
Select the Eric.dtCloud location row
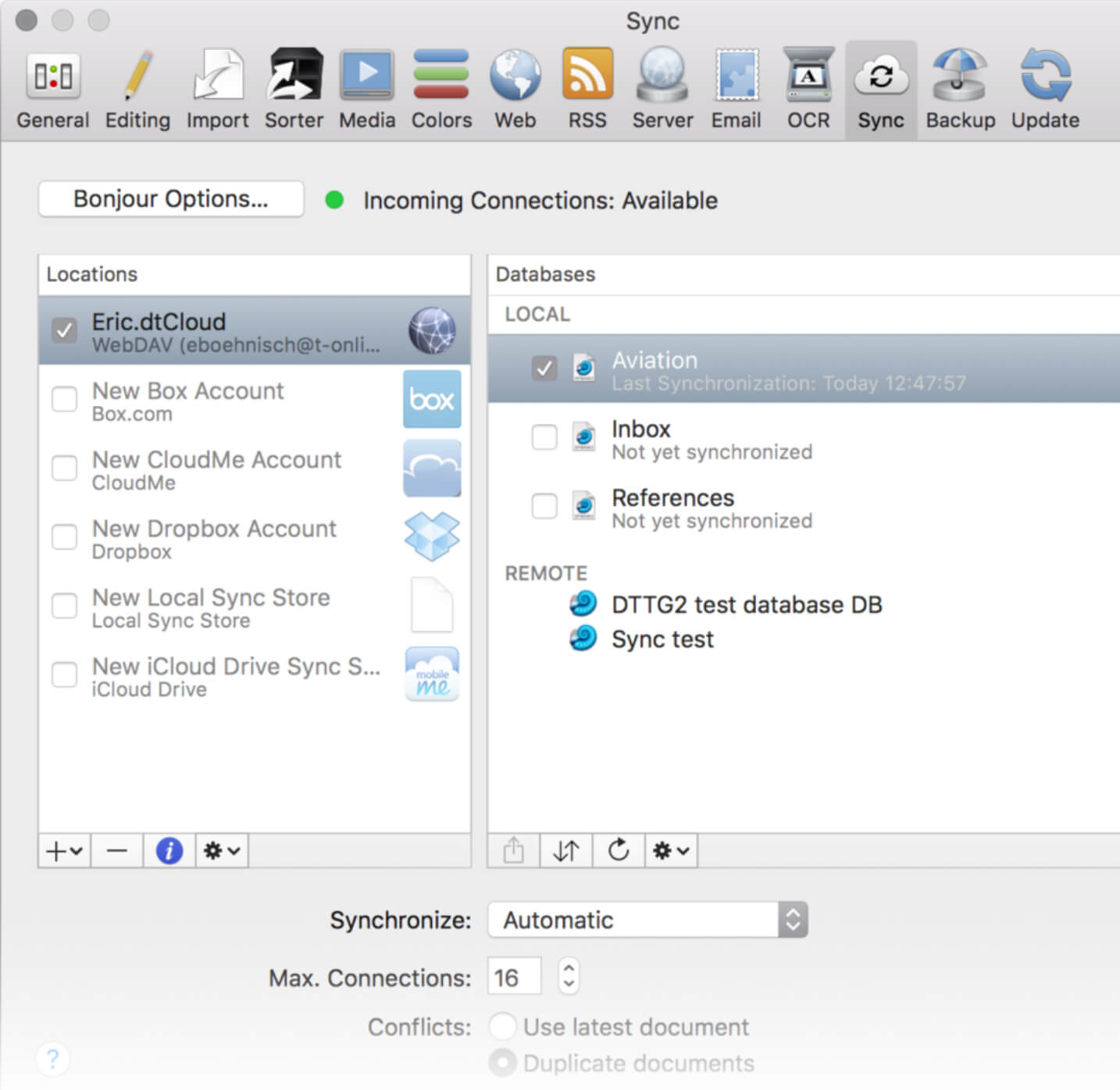[x=255, y=330]
